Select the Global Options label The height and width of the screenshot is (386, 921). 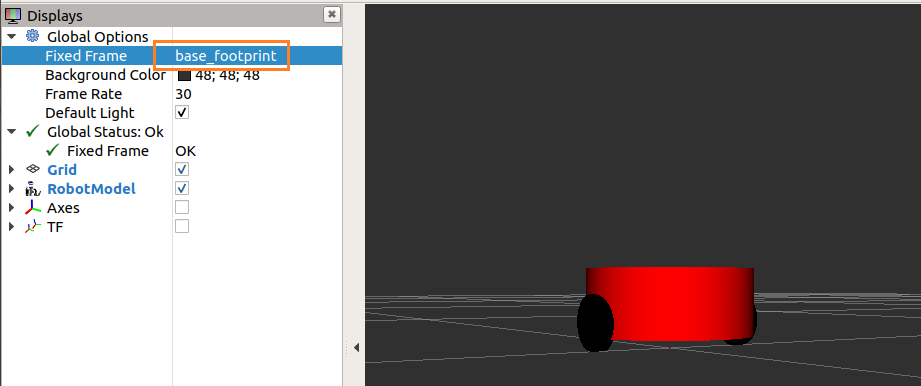tap(98, 36)
